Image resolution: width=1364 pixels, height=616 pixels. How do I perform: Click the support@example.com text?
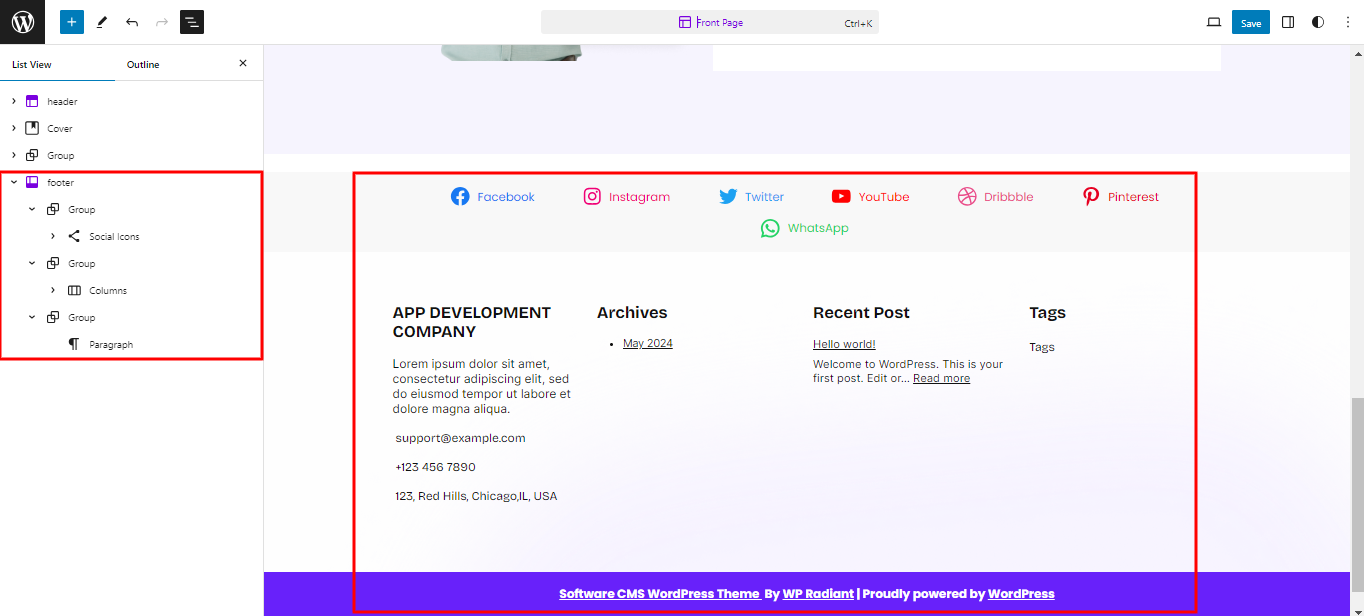460,438
